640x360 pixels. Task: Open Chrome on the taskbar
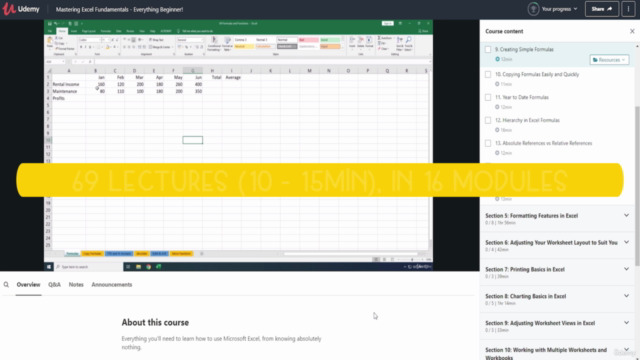click(149, 267)
